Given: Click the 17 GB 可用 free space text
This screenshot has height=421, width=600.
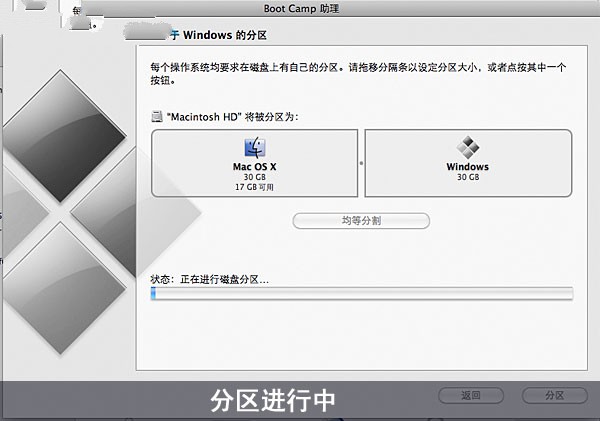Looking at the screenshot, I should (254, 187).
